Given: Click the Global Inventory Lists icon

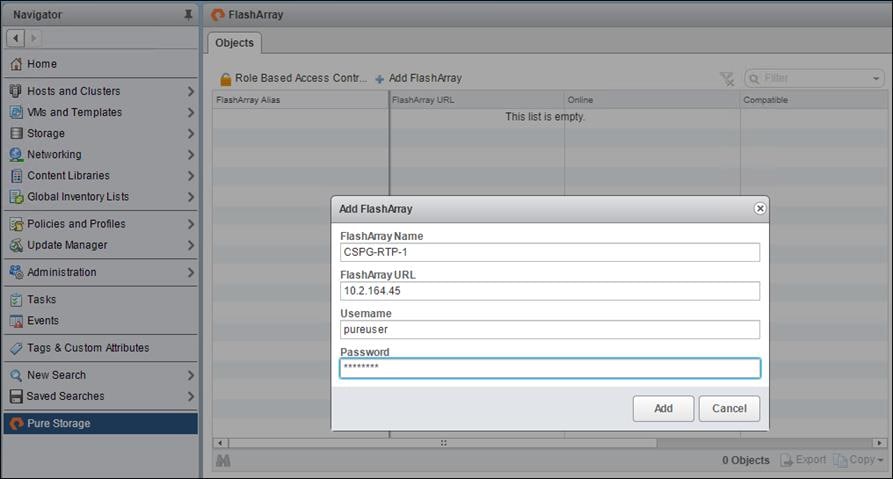Looking at the screenshot, I should tap(17, 197).
